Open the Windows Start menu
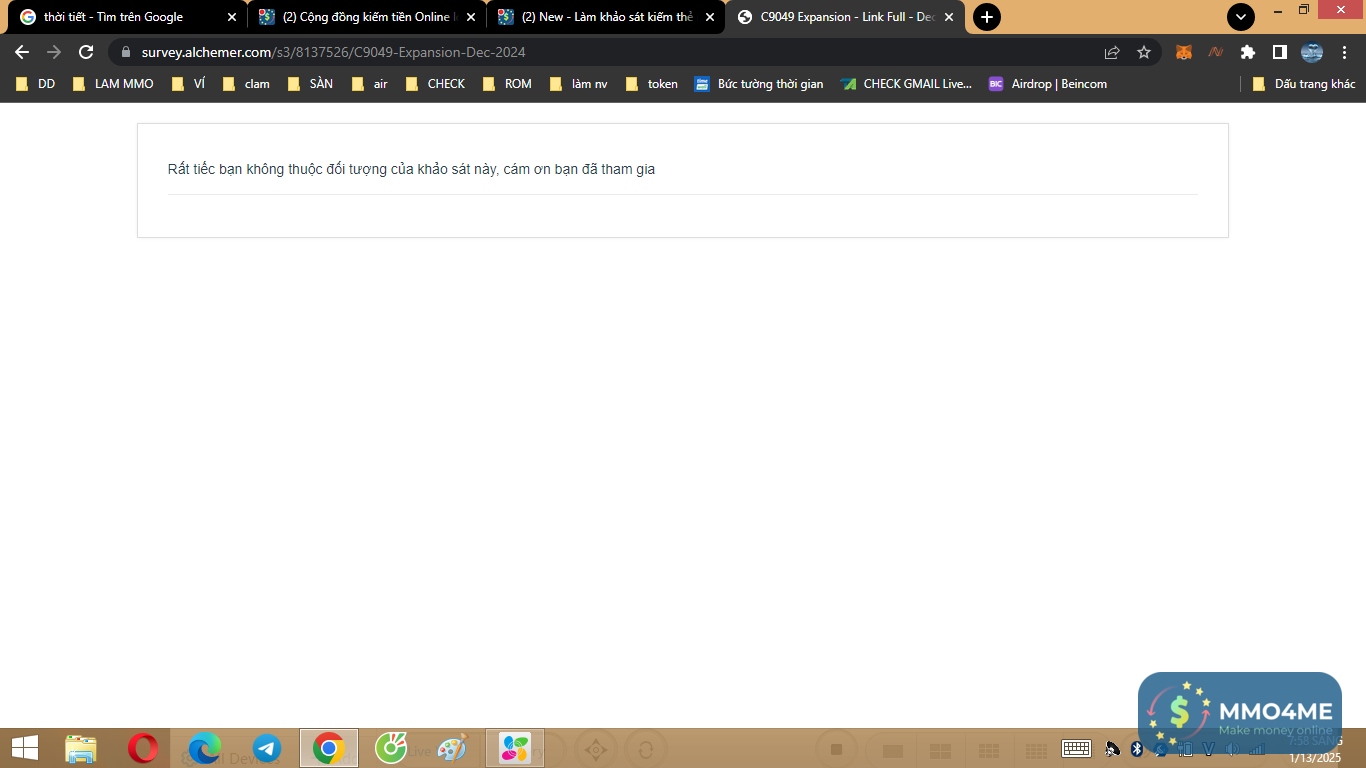The height and width of the screenshot is (768, 1366). [25, 748]
